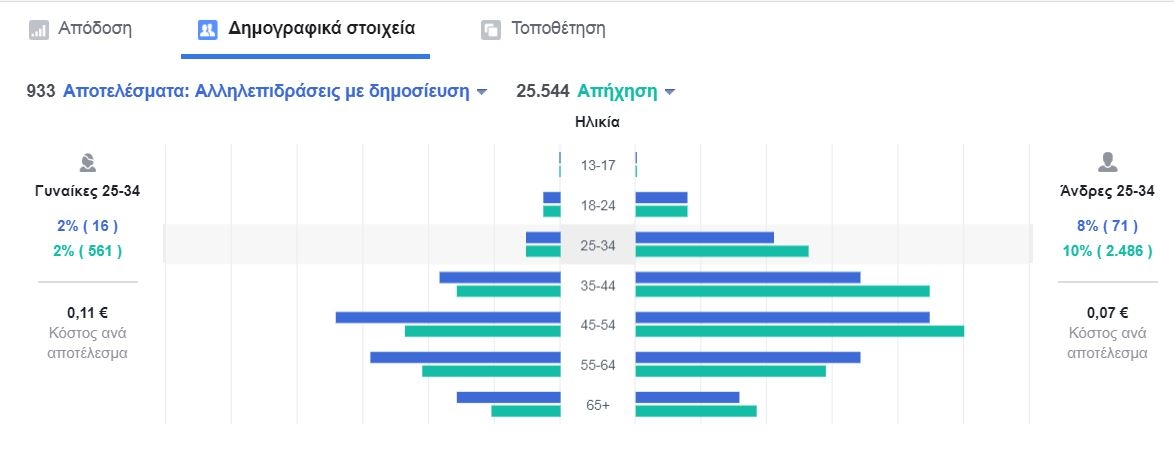Click the blue men 35-44 results bar
1174x449 pixels.
pyautogui.click(x=747, y=277)
